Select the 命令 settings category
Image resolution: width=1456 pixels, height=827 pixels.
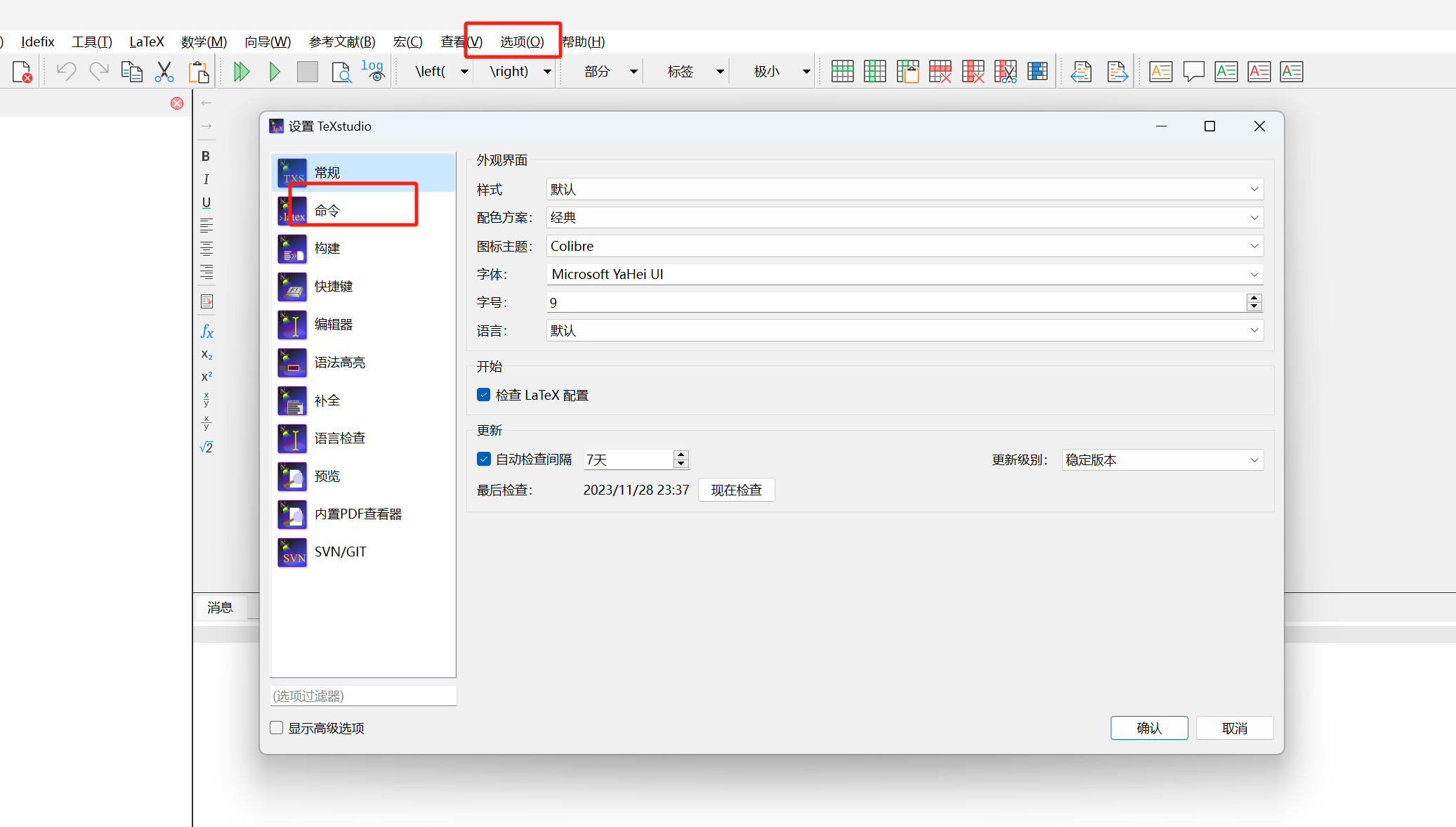(x=363, y=210)
